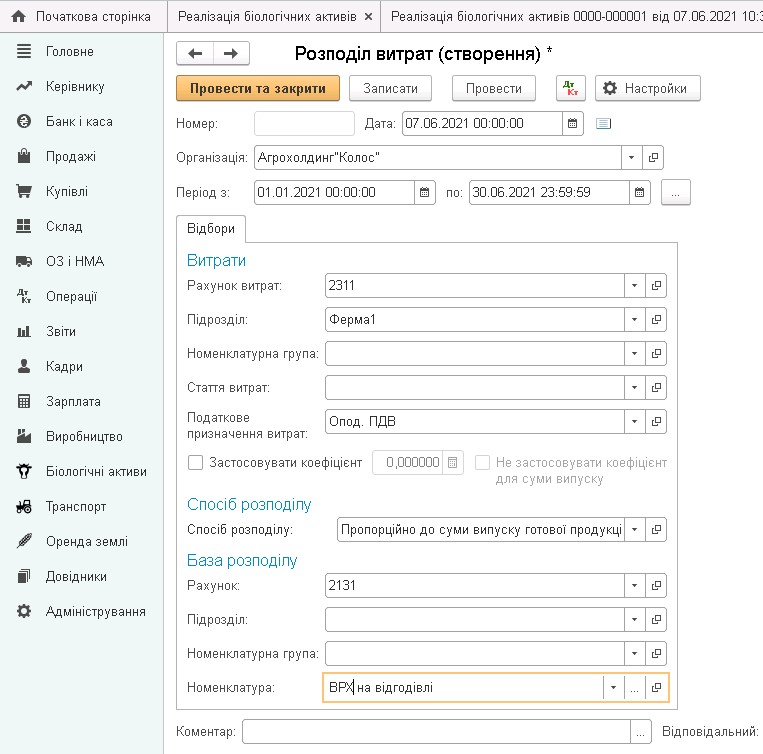
Task: Open the Настройки settings button
Action: [647, 88]
